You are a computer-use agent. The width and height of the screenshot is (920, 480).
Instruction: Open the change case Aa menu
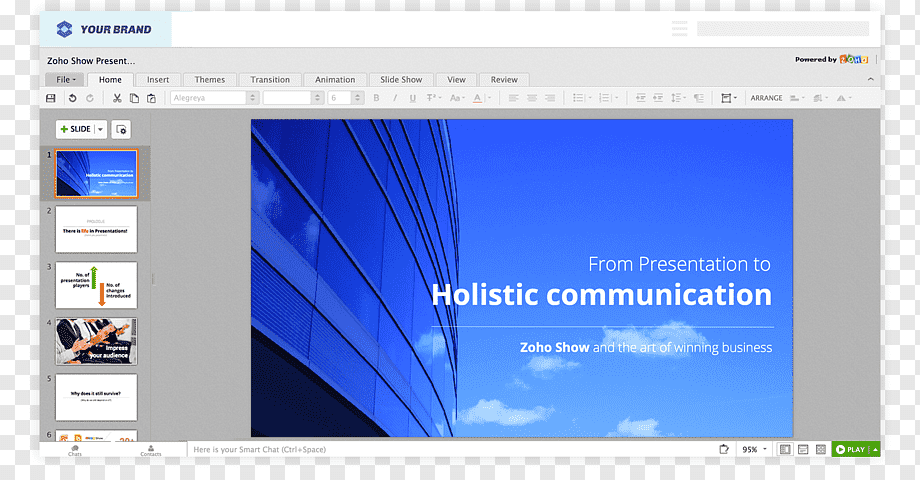456,98
